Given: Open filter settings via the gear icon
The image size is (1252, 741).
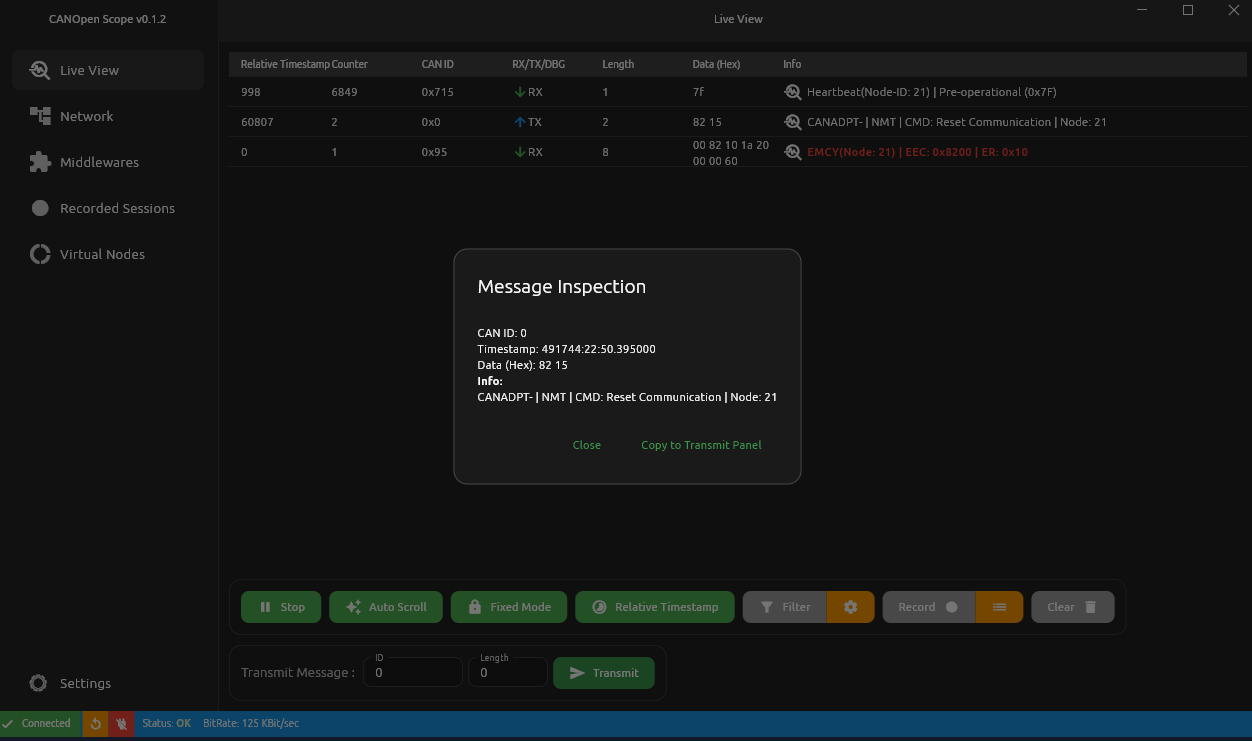Looking at the screenshot, I should coord(851,607).
